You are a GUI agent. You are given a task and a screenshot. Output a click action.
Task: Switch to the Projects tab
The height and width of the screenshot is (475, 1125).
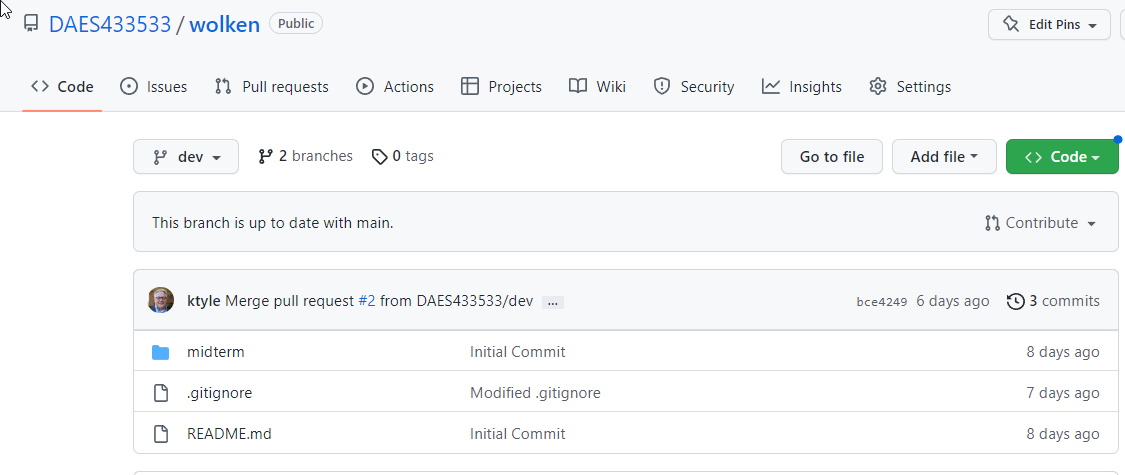tap(501, 87)
